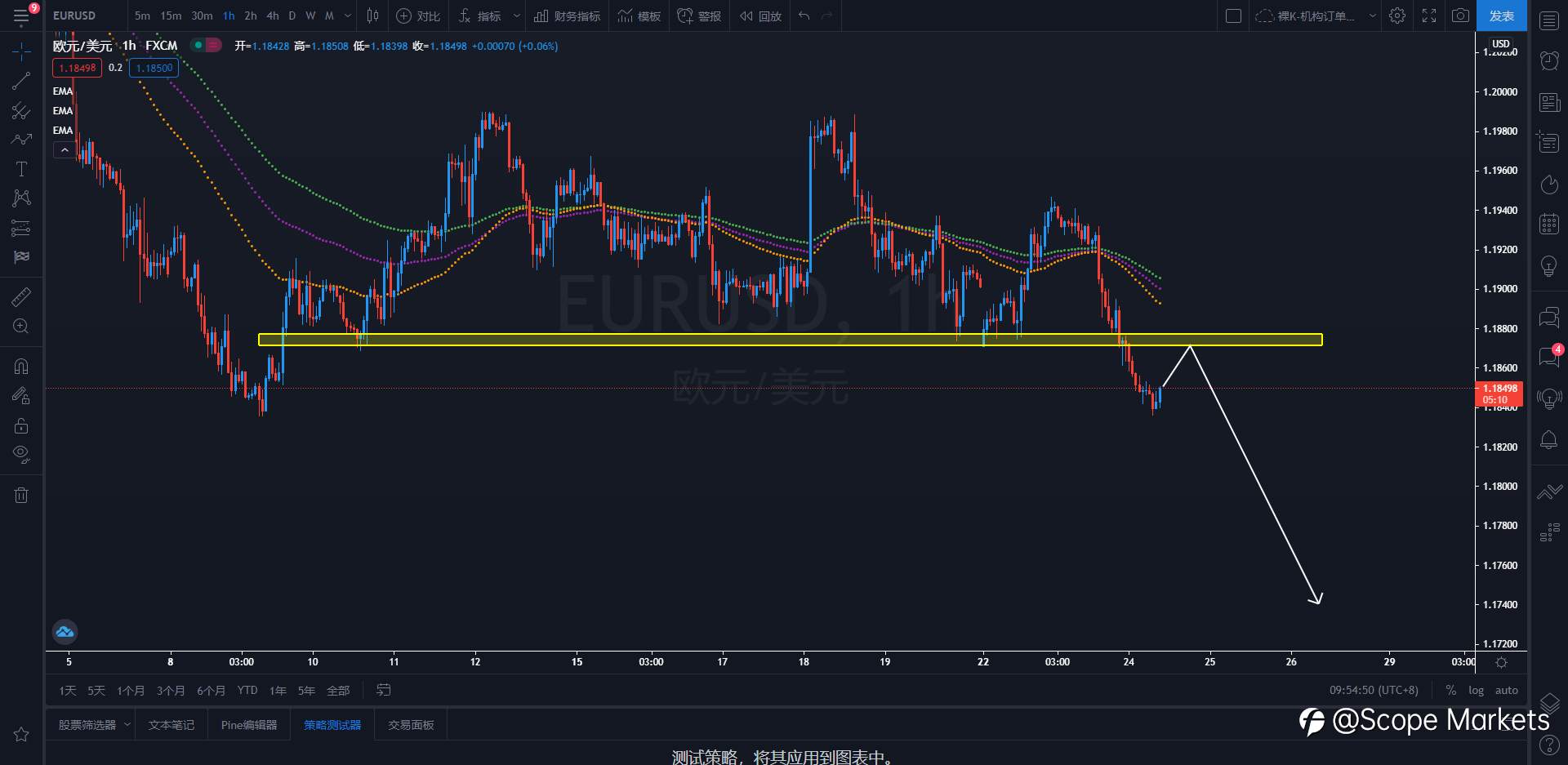Image resolution: width=1568 pixels, height=765 pixels.
Task: Open the USD currency selector on price axis
Action: [1501, 44]
